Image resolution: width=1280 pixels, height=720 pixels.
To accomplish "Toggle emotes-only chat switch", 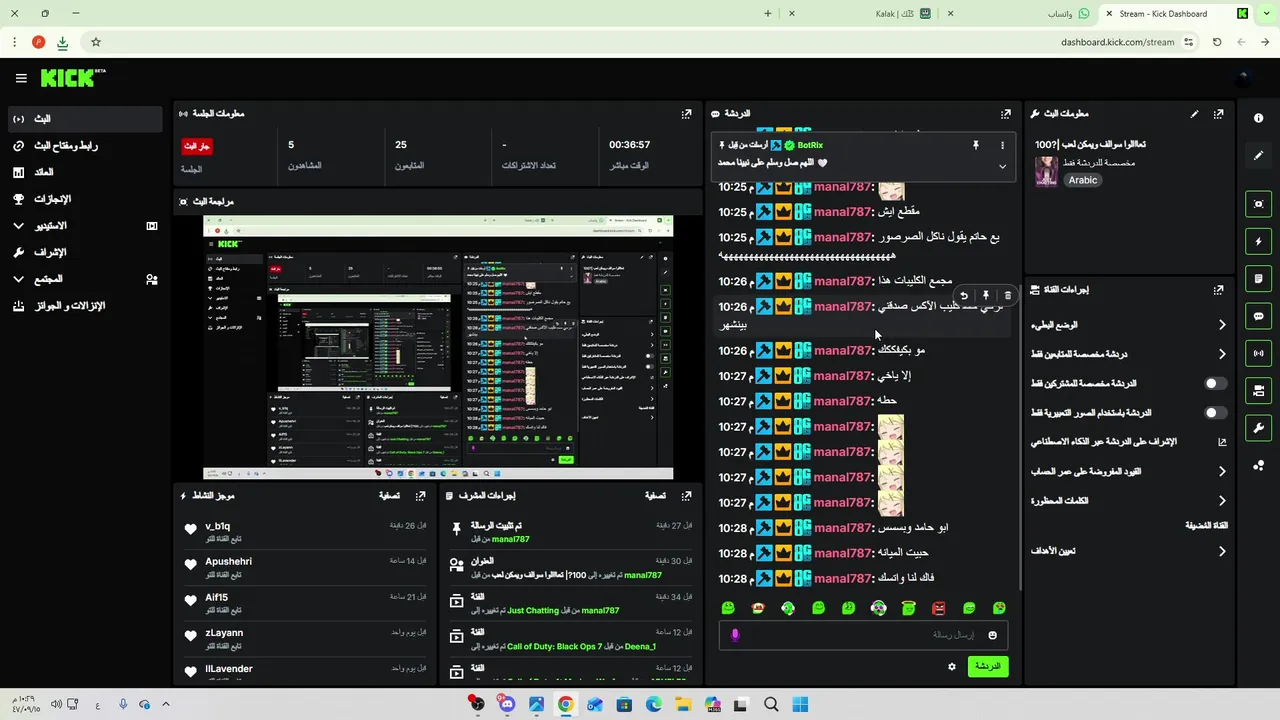I will point(1215,412).
